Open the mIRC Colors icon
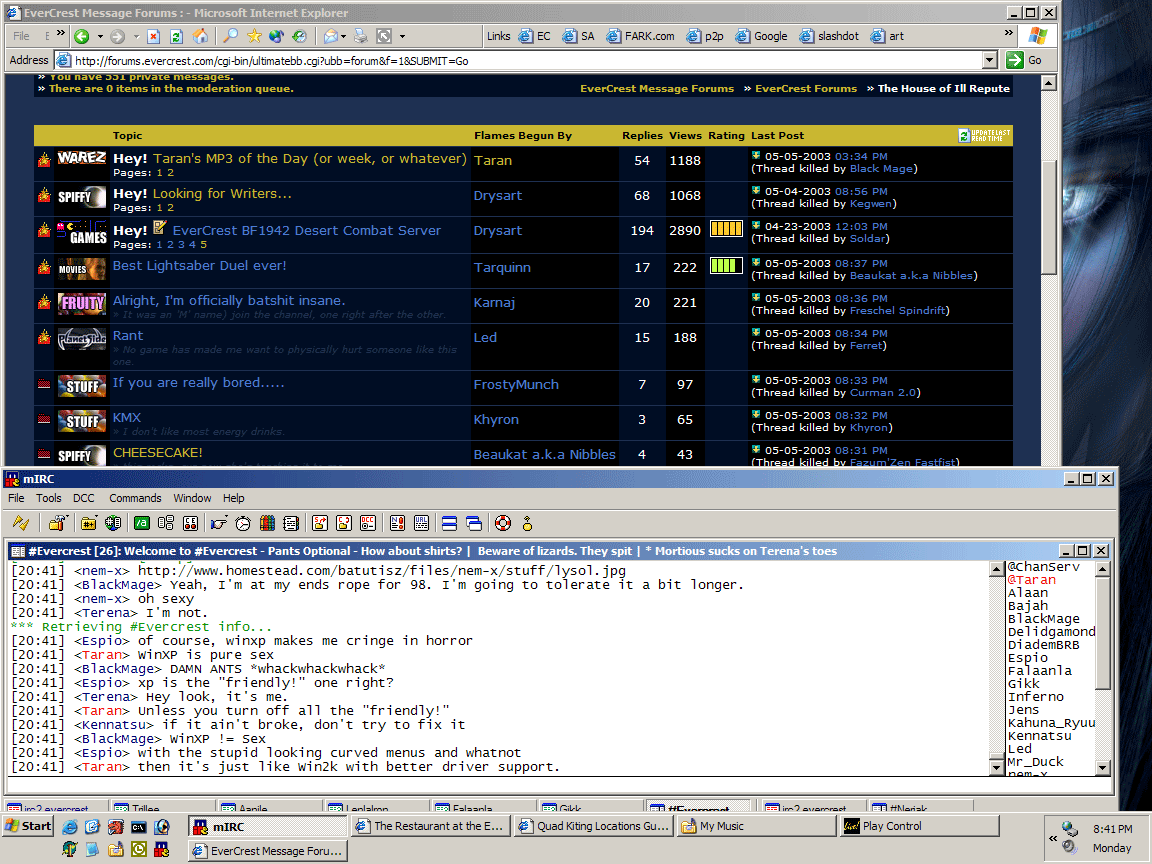The width and height of the screenshot is (1152, 864). [x=267, y=523]
